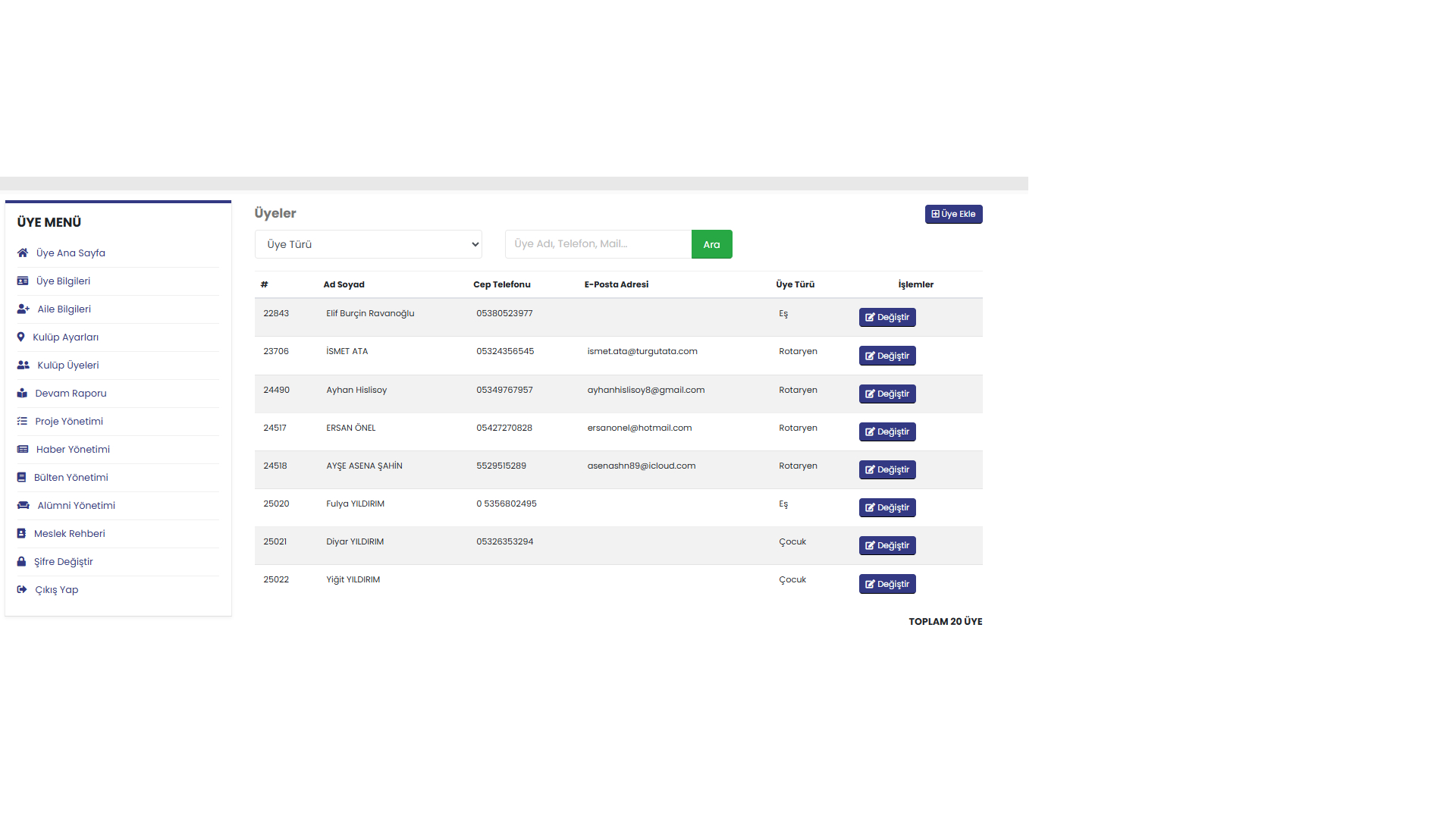The image size is (1456, 819).
Task: Open the Üye Türü dropdown filter
Action: pos(368,244)
